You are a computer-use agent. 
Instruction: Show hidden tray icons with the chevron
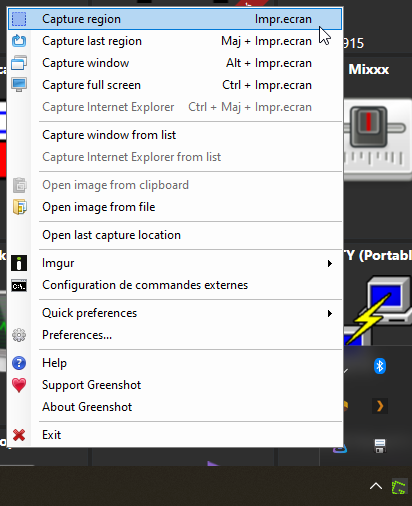pyautogui.click(x=376, y=486)
